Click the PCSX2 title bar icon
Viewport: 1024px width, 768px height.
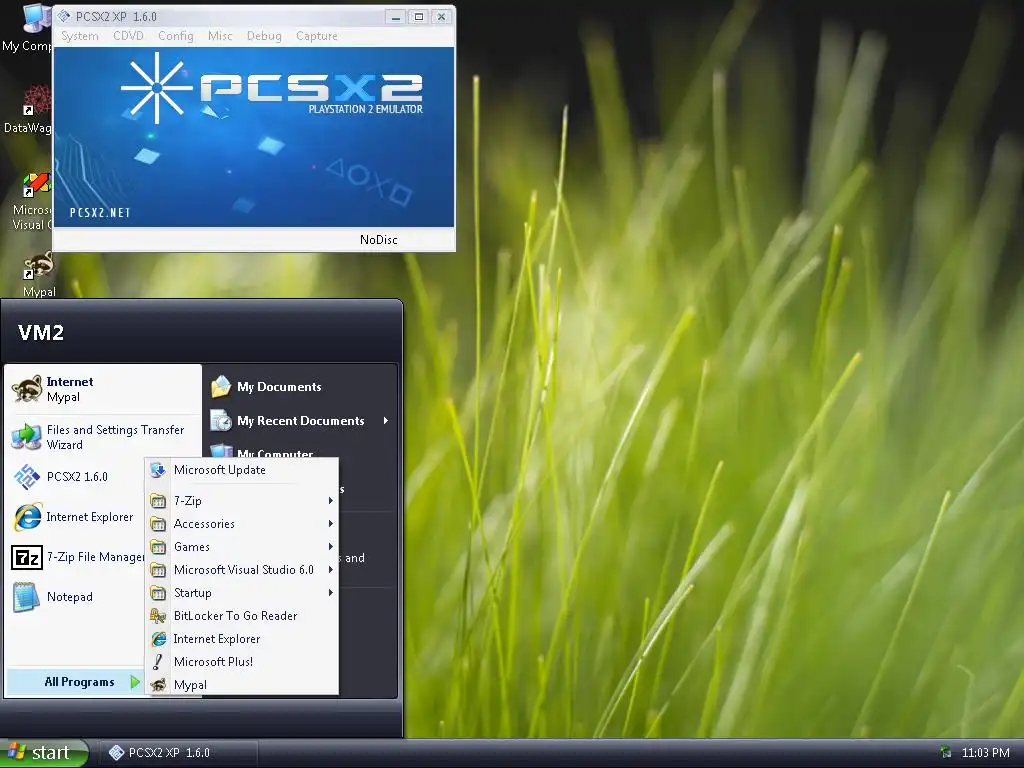coord(63,16)
